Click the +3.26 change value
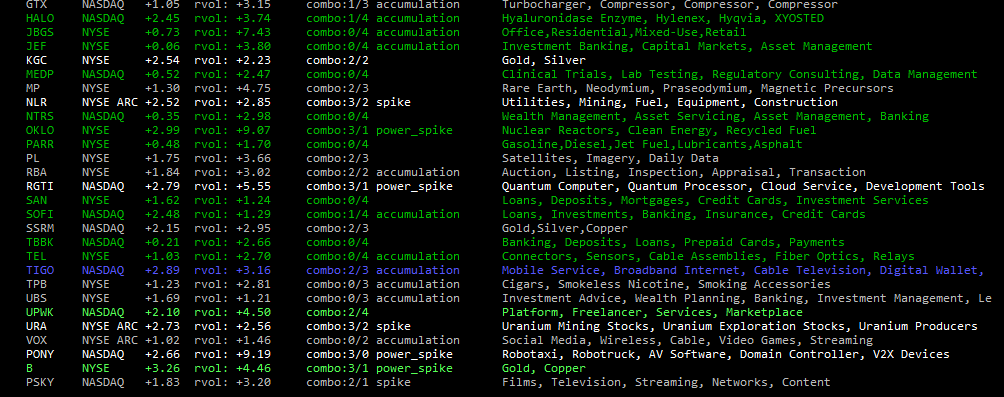 coord(163,369)
